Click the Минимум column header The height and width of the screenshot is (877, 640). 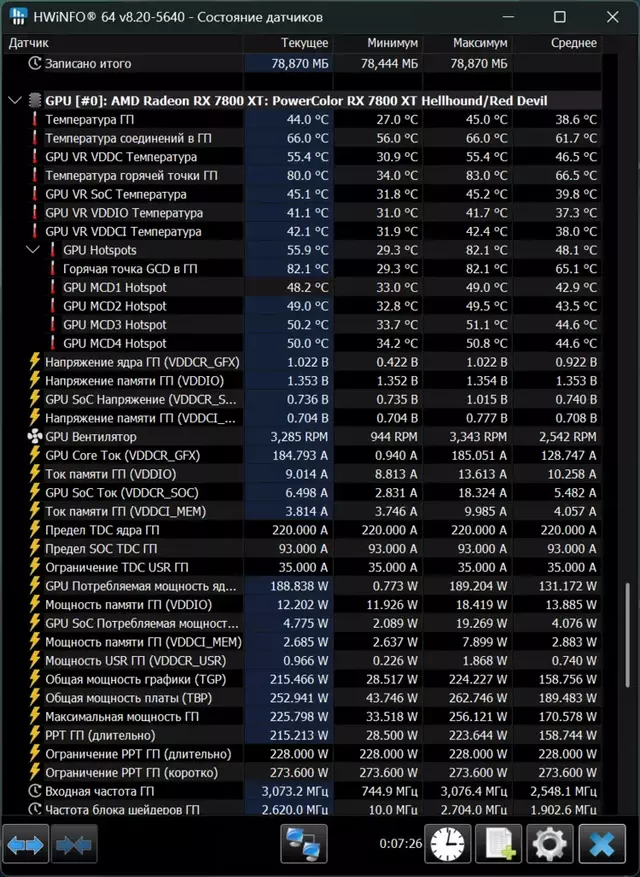click(378, 43)
